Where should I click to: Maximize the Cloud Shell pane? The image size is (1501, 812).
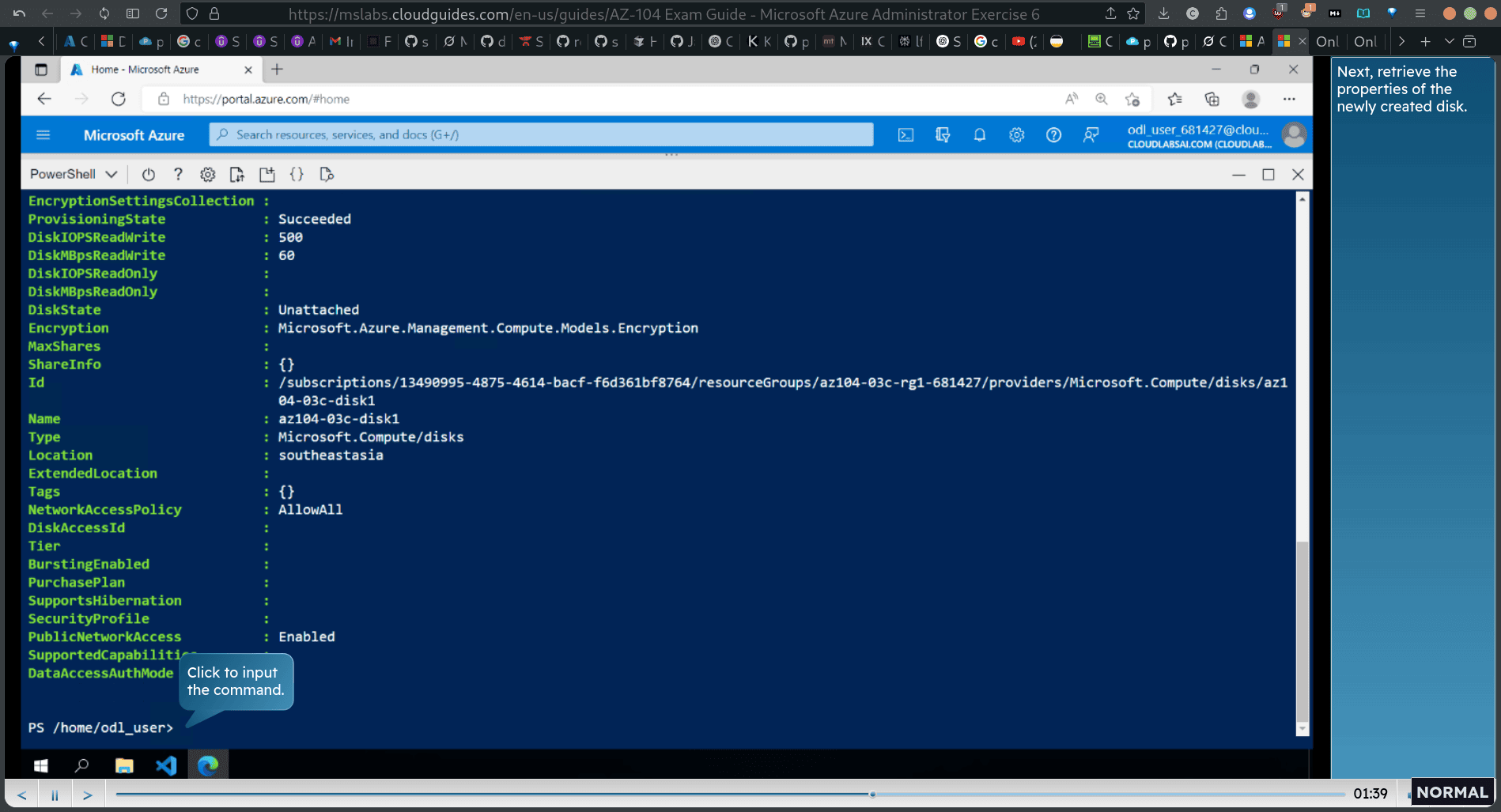click(1268, 175)
